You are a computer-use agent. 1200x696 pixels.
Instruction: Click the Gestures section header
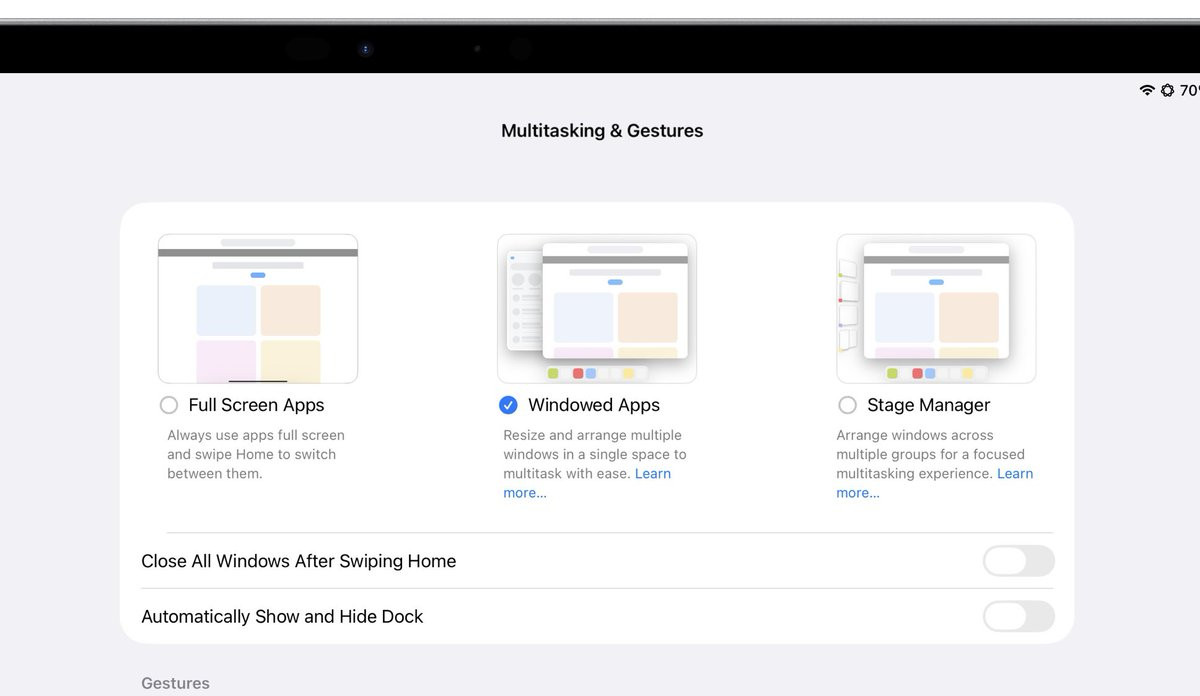coord(176,683)
